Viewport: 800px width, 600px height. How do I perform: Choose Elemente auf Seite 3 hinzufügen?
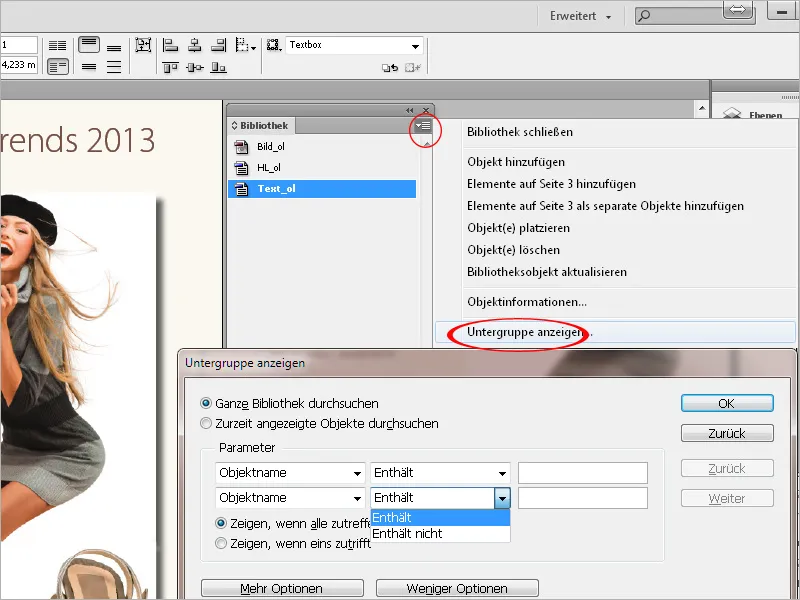click(552, 184)
